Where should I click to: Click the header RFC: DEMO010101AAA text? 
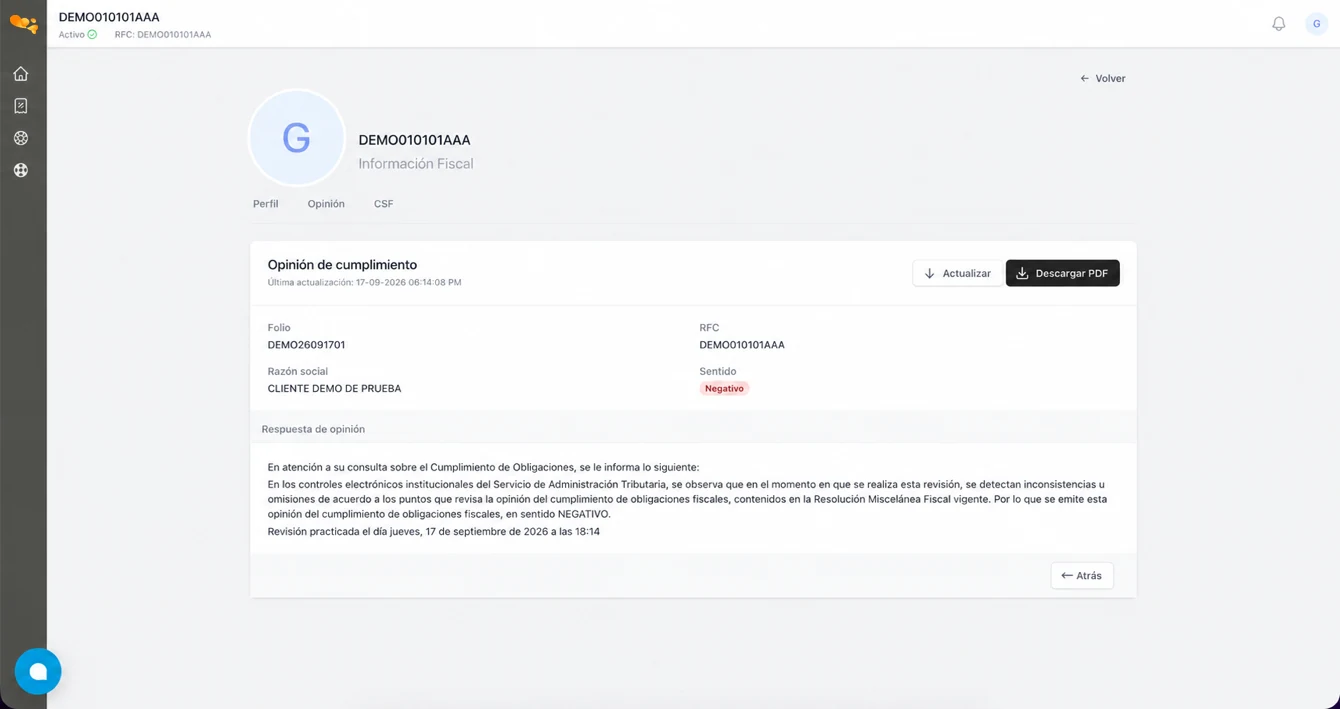(163, 34)
